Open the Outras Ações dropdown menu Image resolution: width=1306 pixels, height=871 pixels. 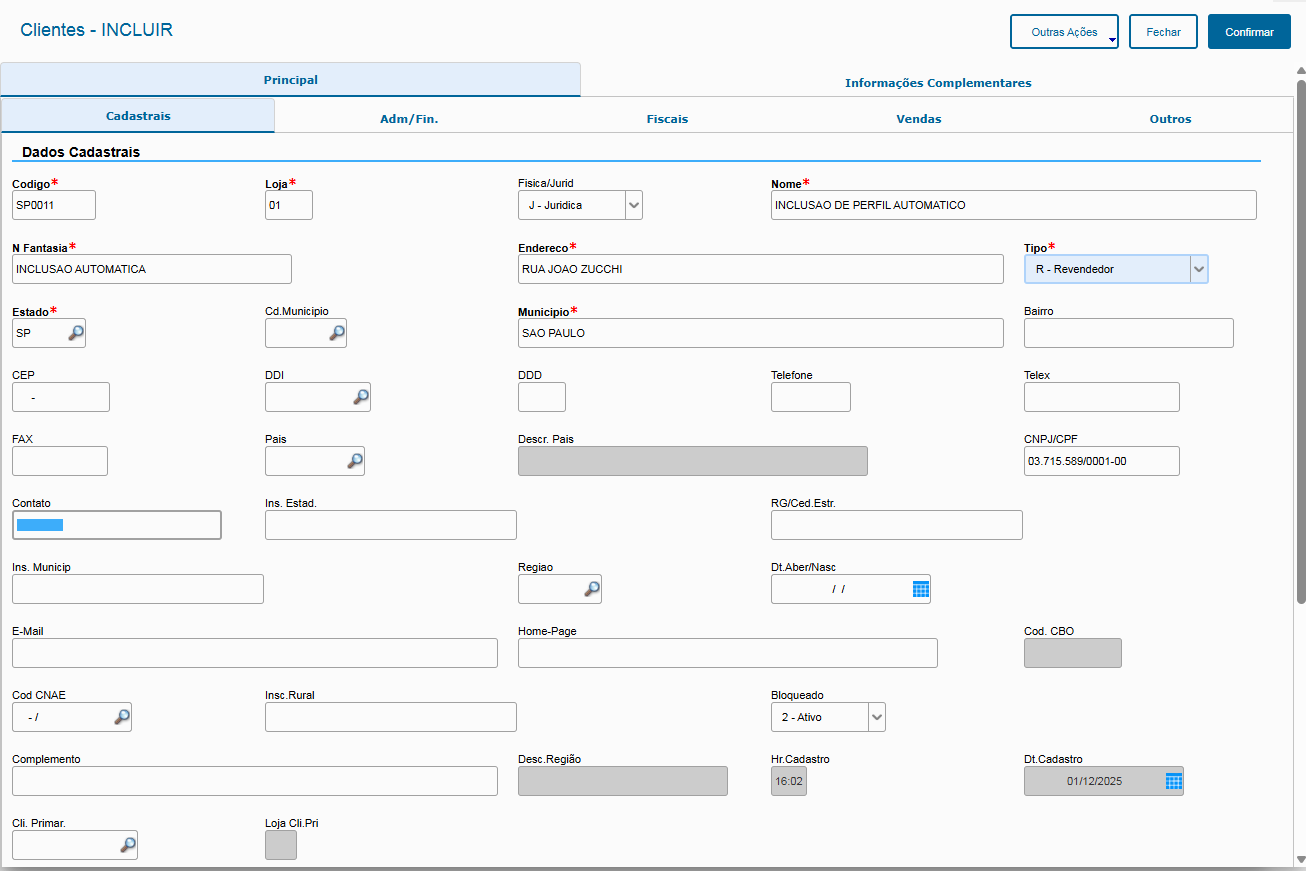1064,32
